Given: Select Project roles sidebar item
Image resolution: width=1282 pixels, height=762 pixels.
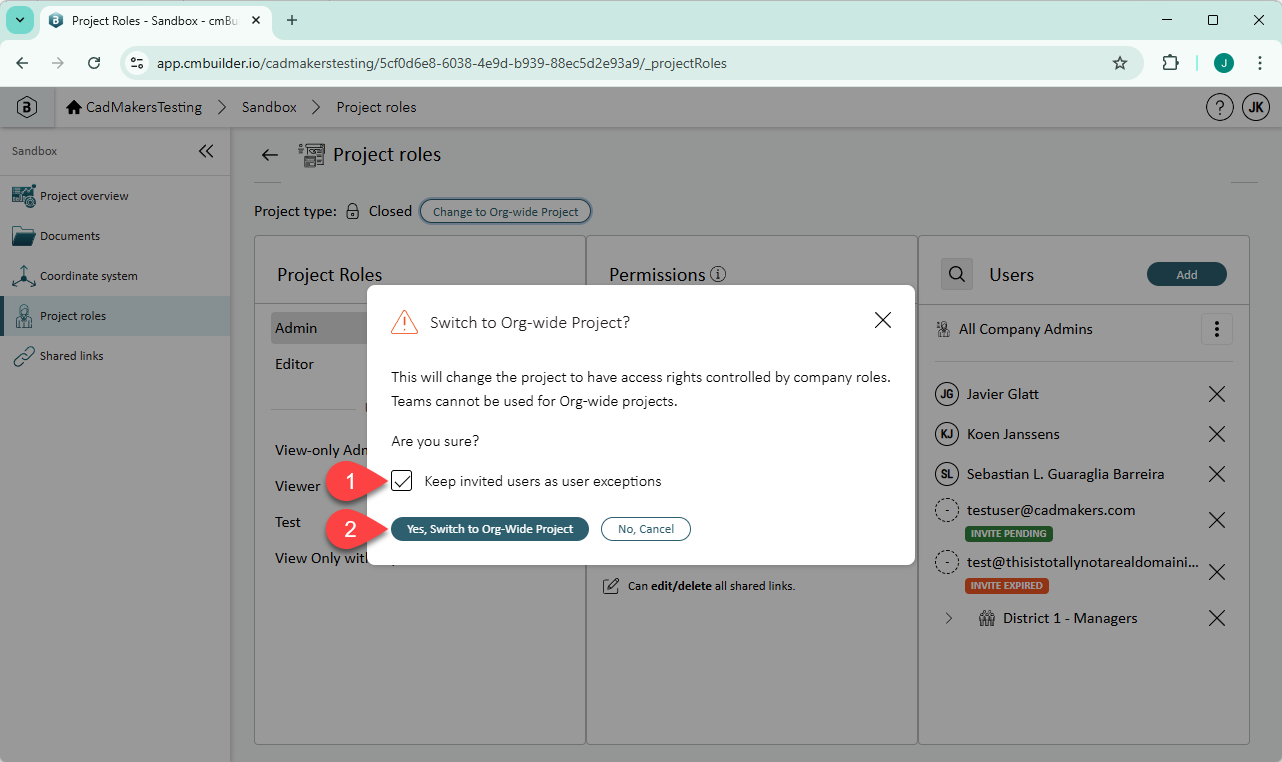Looking at the screenshot, I should click(115, 316).
